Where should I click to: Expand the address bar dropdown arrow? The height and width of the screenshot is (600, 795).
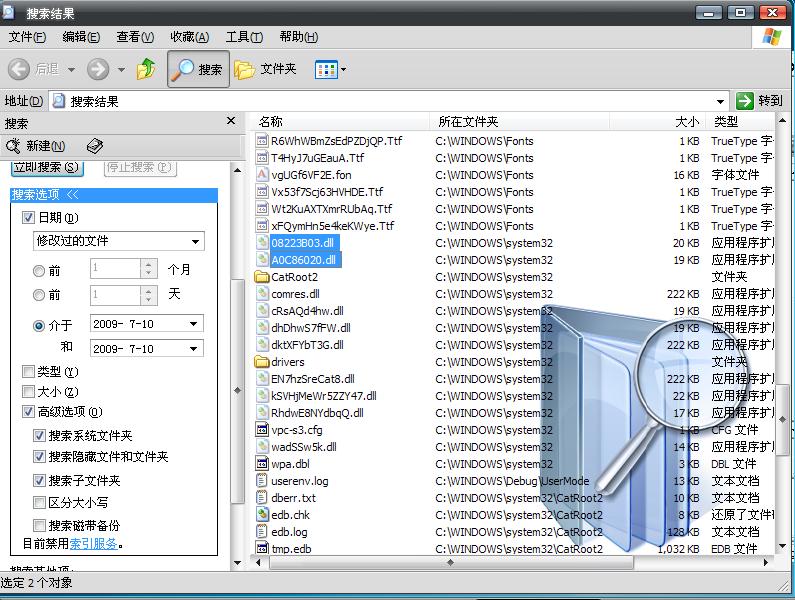coord(721,101)
